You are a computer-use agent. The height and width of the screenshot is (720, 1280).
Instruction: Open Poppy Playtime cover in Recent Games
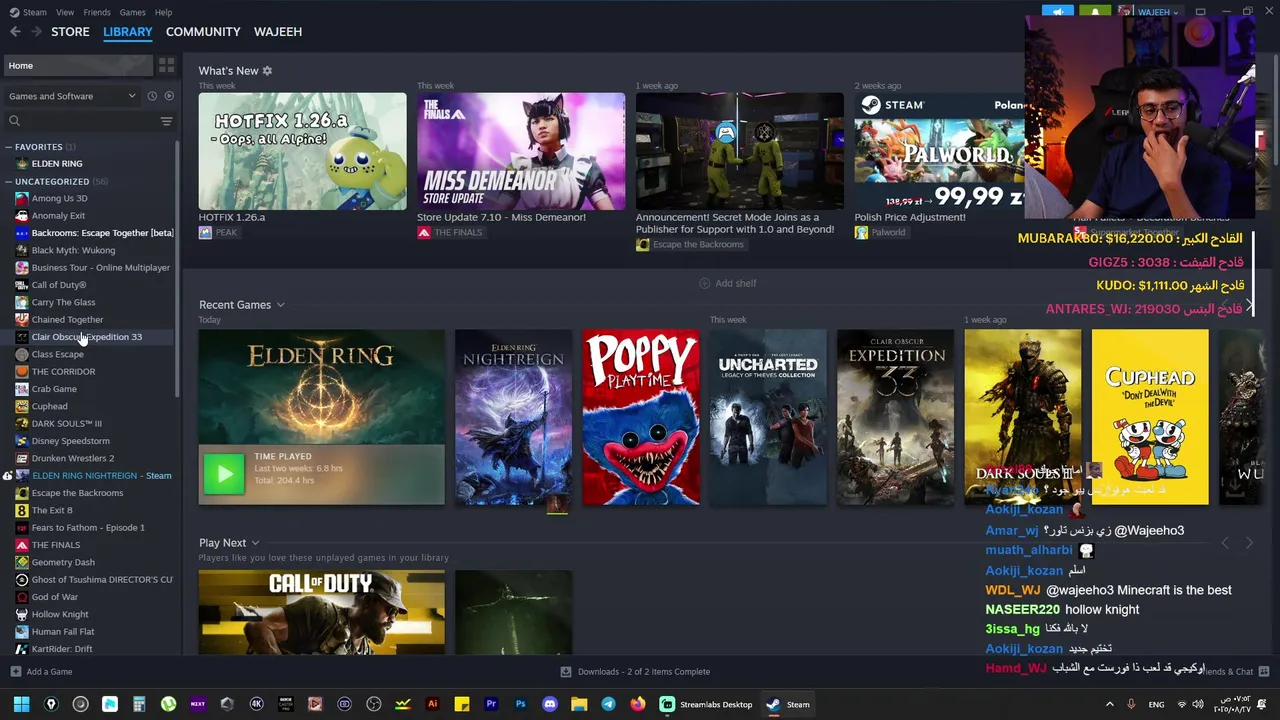pos(641,417)
